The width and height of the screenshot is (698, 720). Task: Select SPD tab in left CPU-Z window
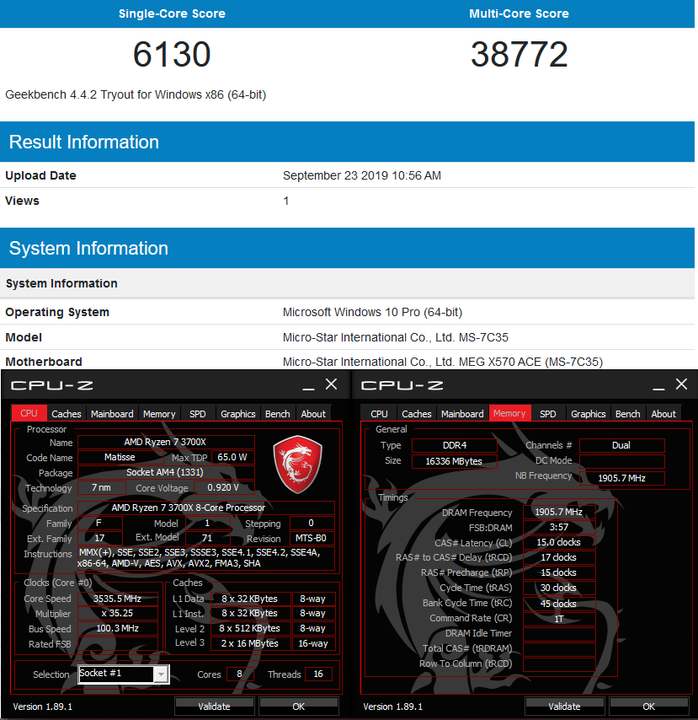197,413
